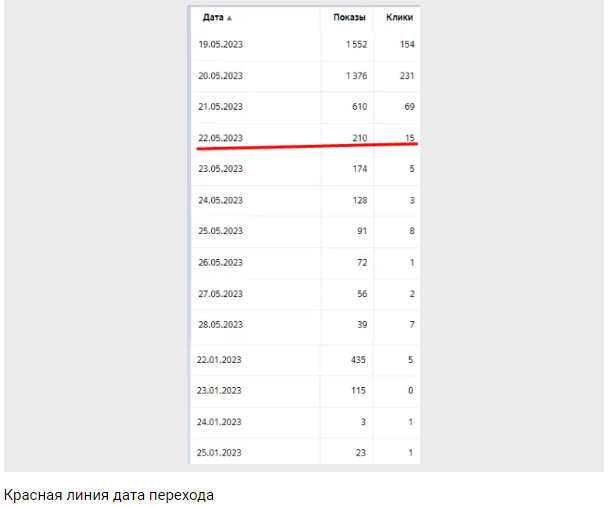608x507 pixels.
Task: Select impressions value 56
Action: 362,294
